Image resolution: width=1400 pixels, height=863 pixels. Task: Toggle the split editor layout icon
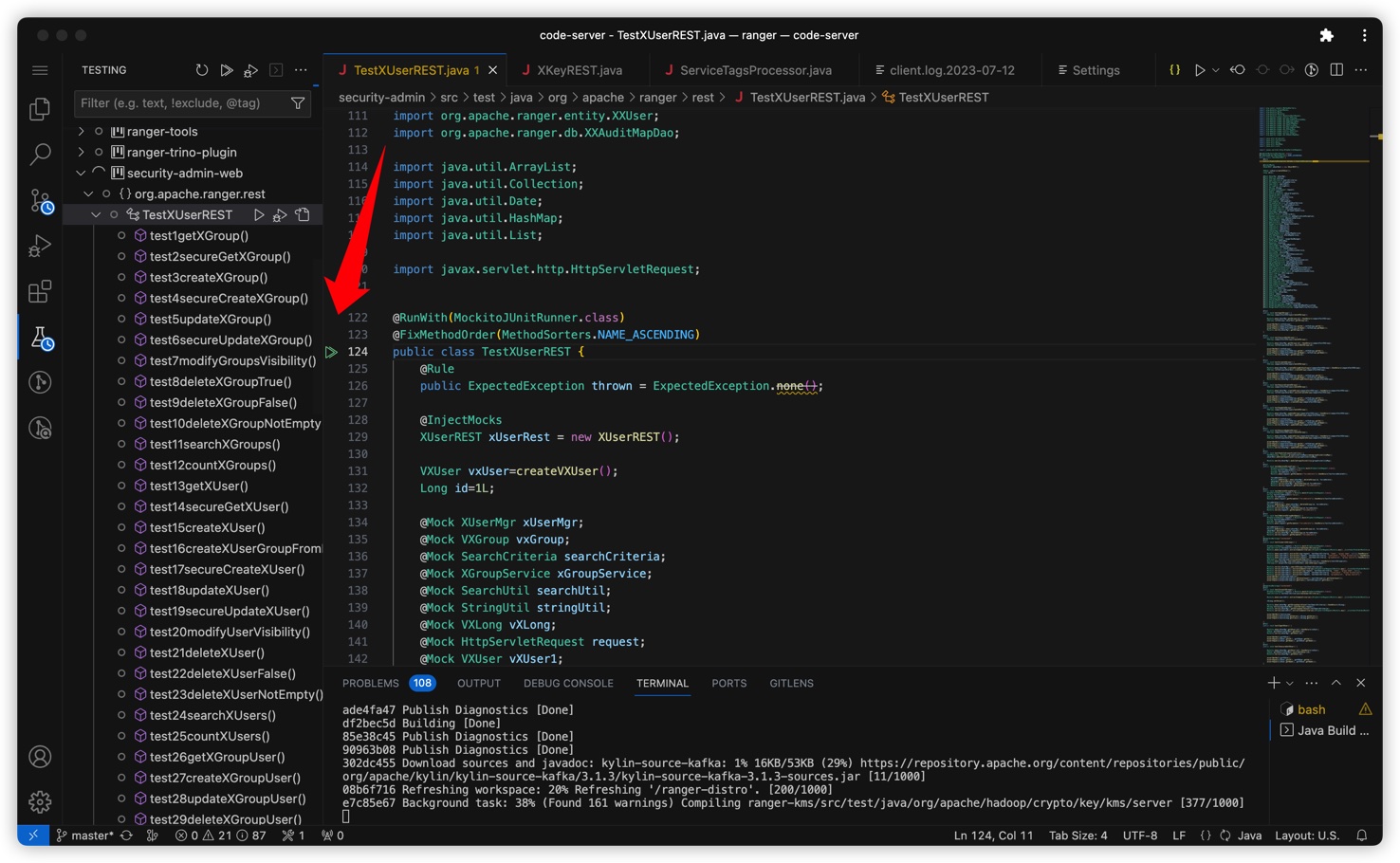pyautogui.click(x=1336, y=70)
